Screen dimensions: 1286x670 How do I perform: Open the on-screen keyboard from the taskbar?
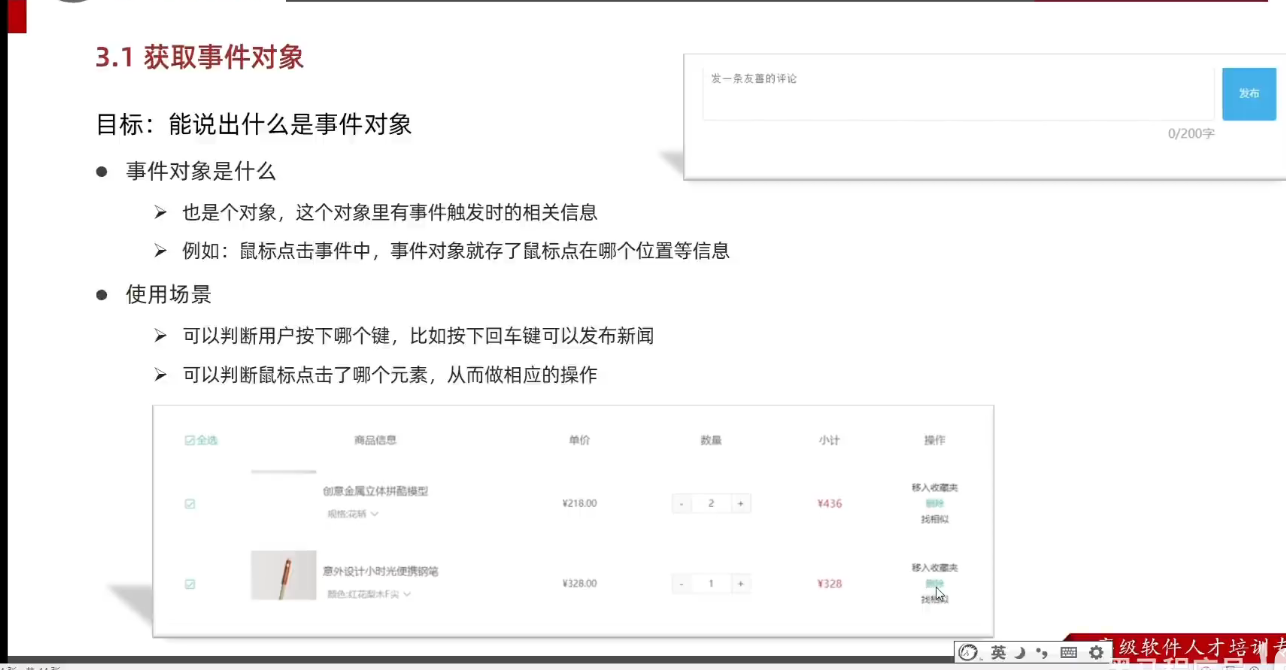(1068, 652)
